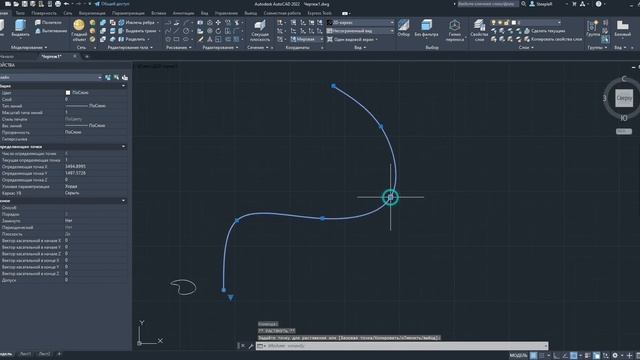The image size is (640, 360).
Task: Click the 'Выдавить' extrude tool icon
Action: point(20,26)
